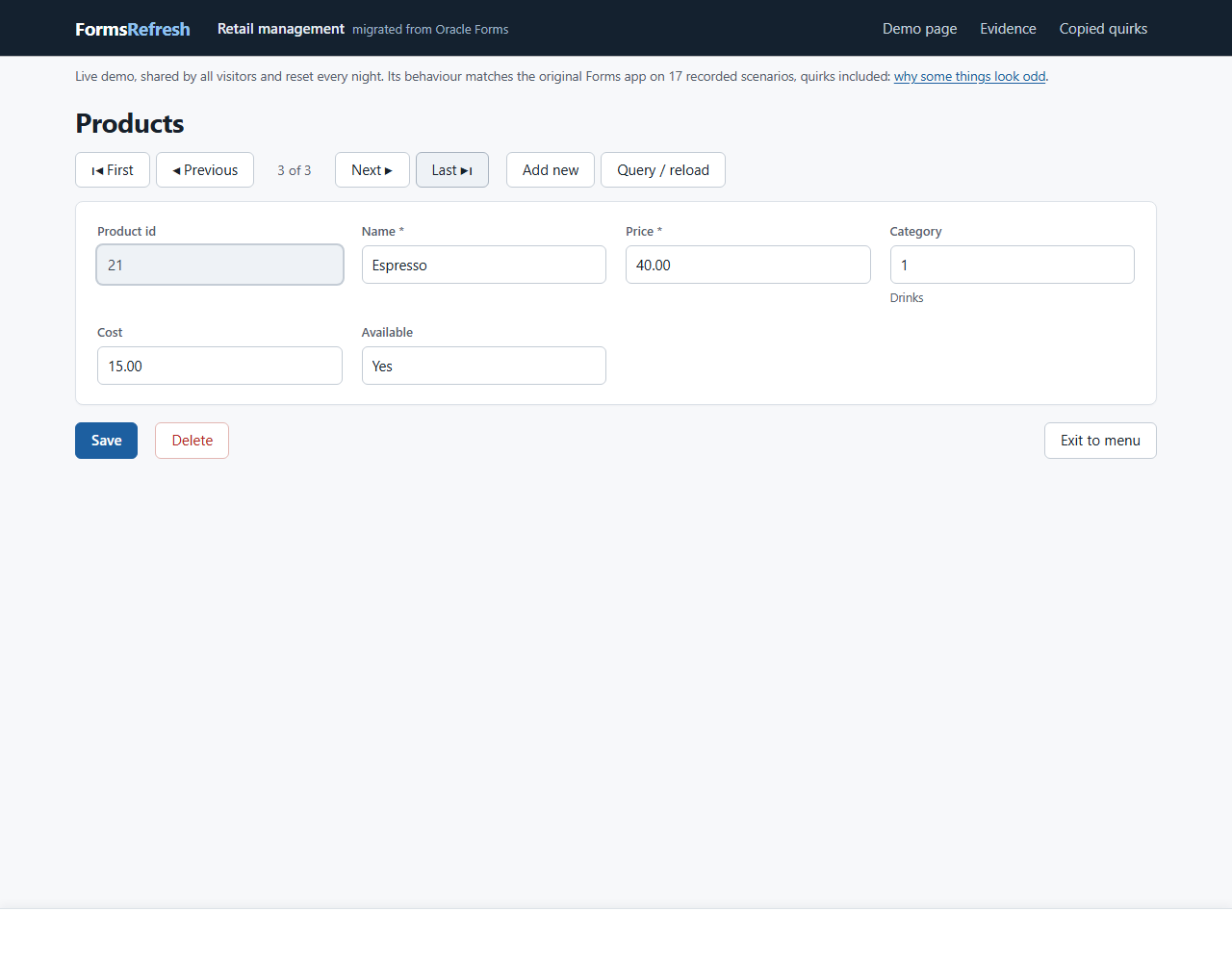Focus the Product id field
The width and height of the screenshot is (1232, 962).
[x=219, y=265]
